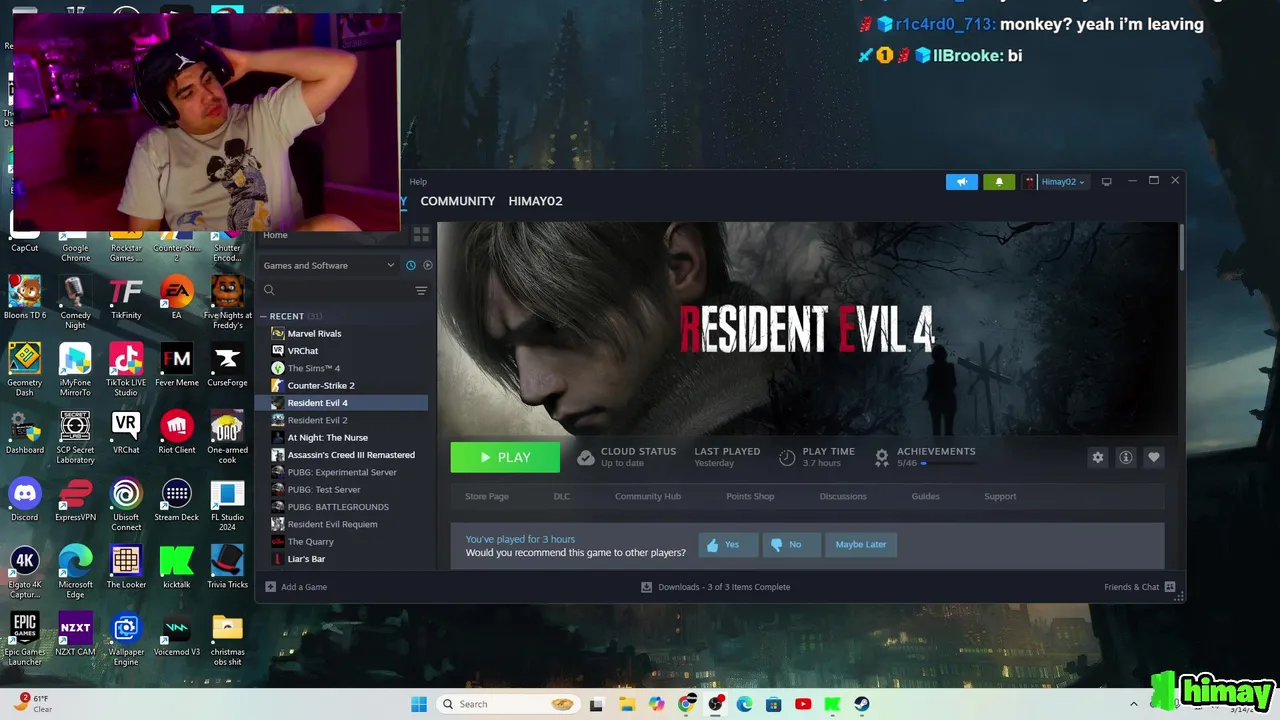
Task: Go to the COMMUNITY tab
Action: [457, 201]
